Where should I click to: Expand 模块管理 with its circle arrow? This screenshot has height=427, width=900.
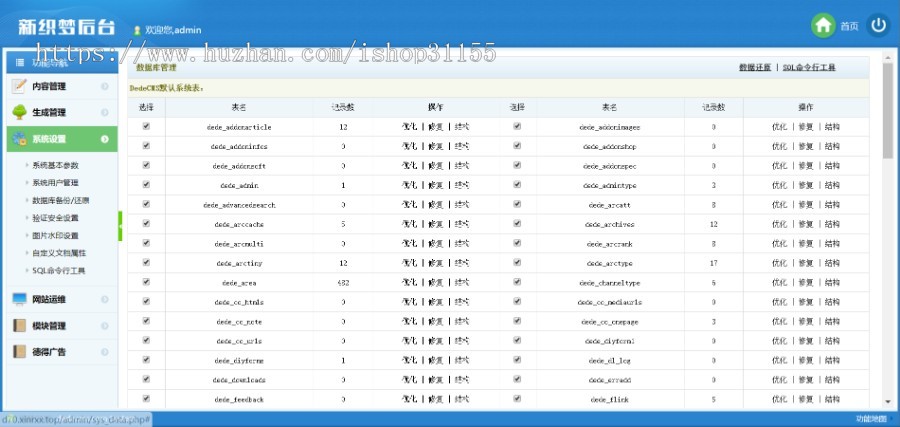(x=104, y=325)
